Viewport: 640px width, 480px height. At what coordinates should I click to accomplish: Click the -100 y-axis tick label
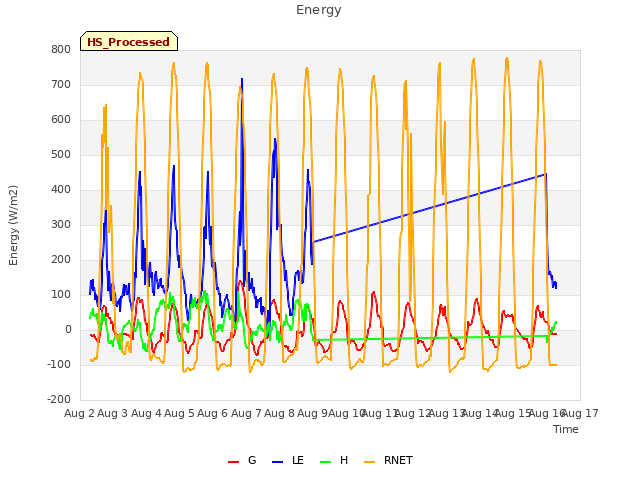tap(59, 364)
